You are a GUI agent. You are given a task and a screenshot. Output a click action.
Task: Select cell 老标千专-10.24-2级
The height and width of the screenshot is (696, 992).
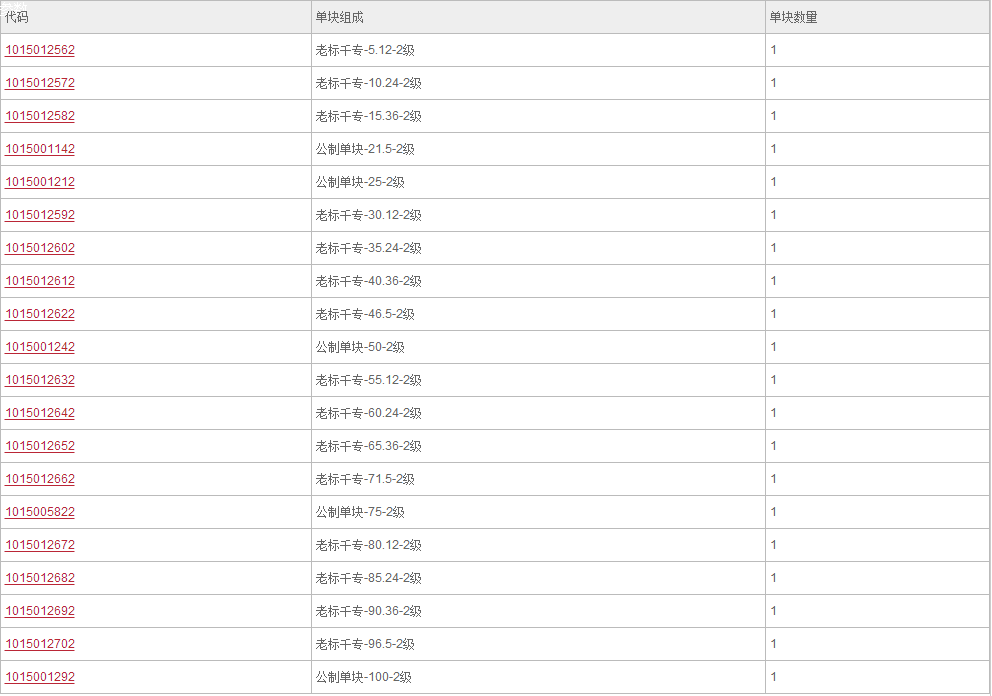(x=538, y=83)
